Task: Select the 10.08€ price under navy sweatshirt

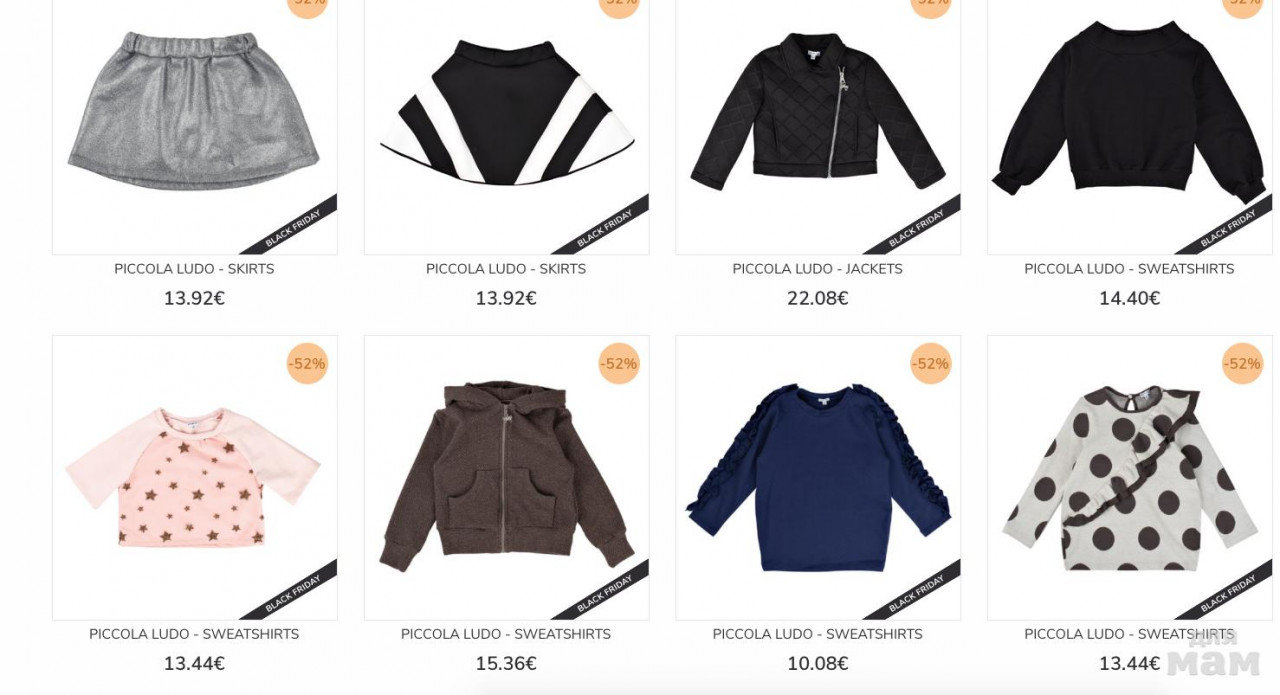Action: [x=818, y=664]
